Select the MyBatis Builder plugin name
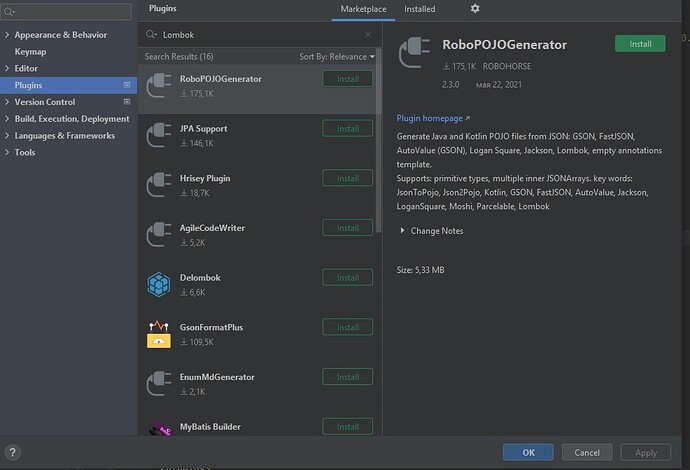 [210, 427]
